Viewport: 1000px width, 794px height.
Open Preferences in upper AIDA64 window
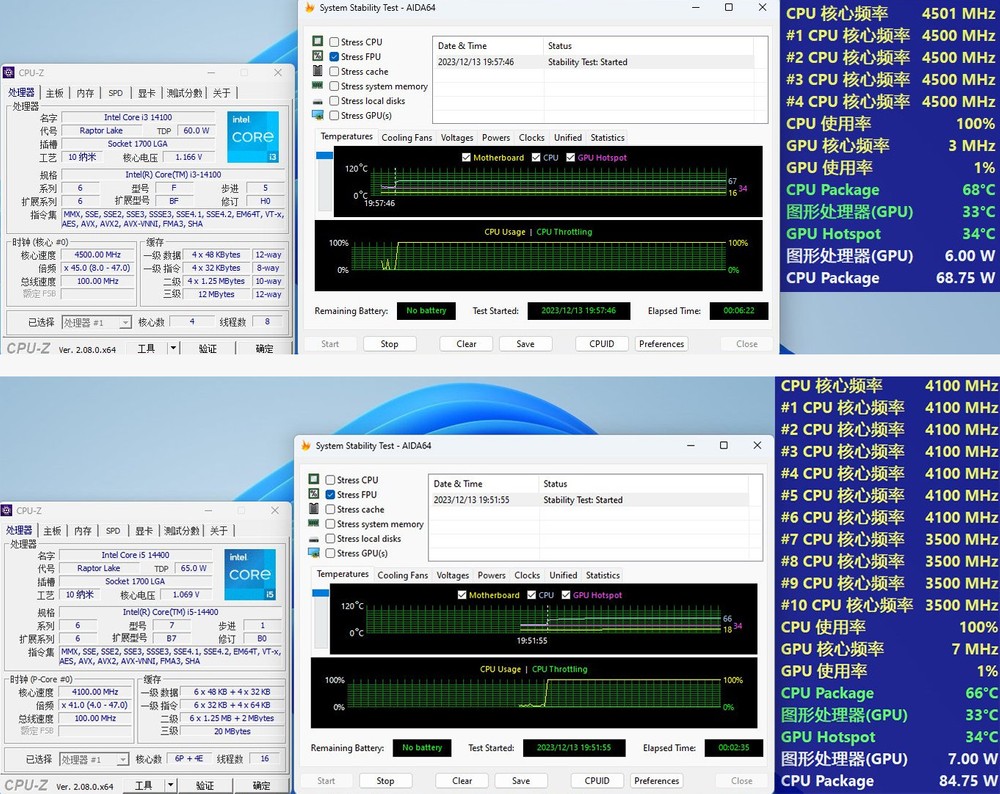tap(661, 344)
